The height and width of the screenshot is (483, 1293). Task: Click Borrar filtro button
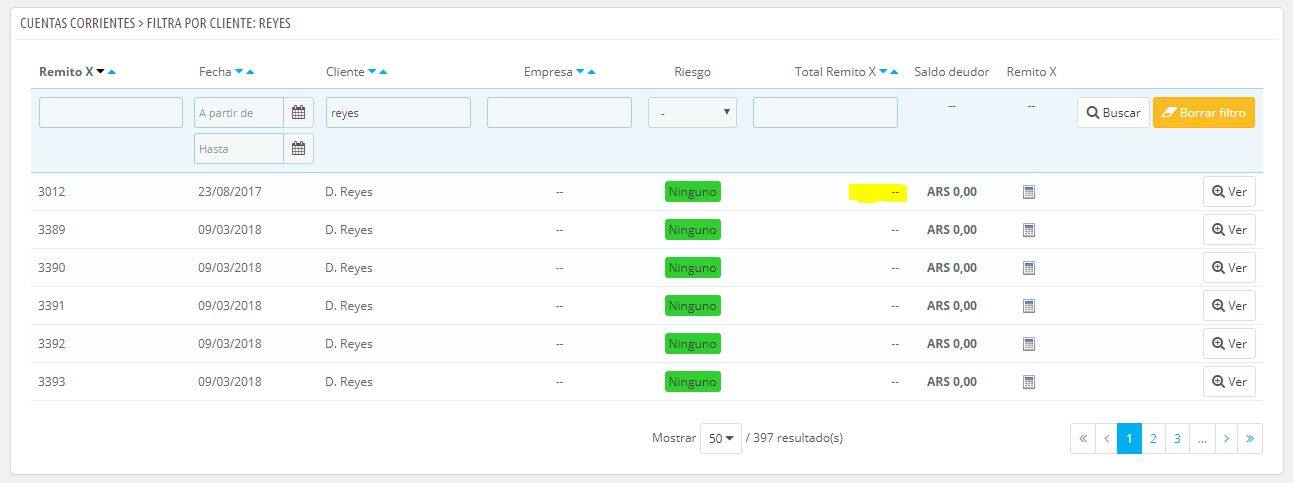point(1204,113)
